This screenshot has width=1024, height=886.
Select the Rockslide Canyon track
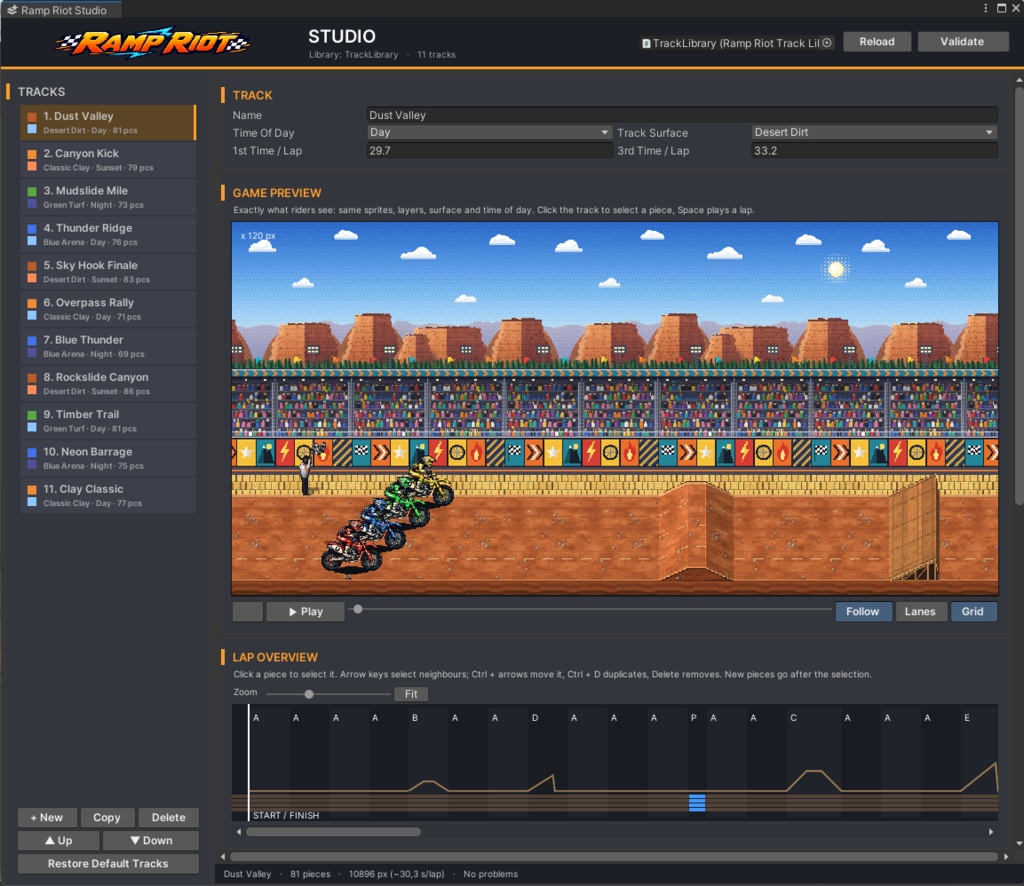click(108, 383)
